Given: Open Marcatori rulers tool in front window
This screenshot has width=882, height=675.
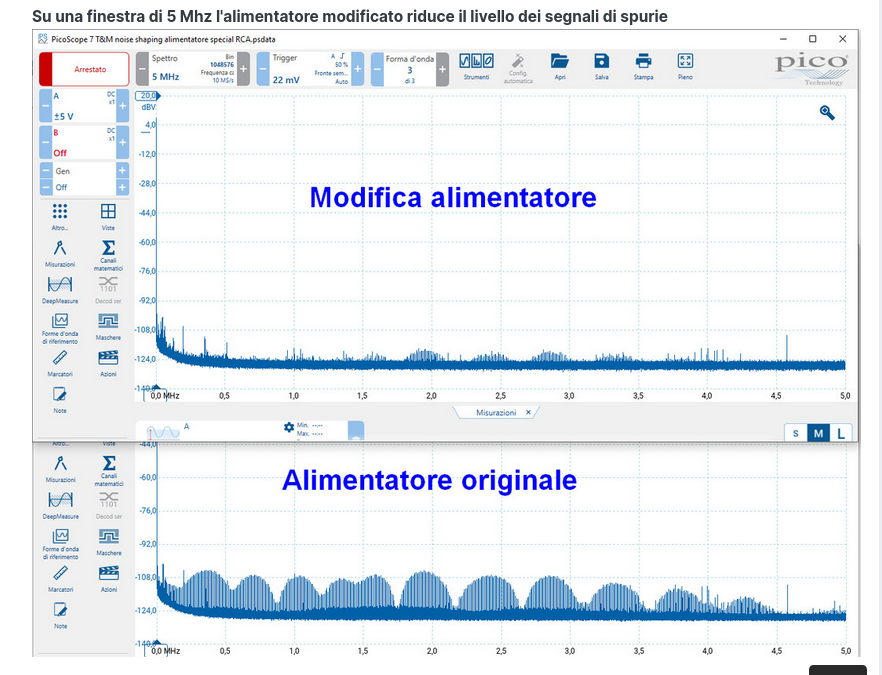Looking at the screenshot, I should pos(60,363).
